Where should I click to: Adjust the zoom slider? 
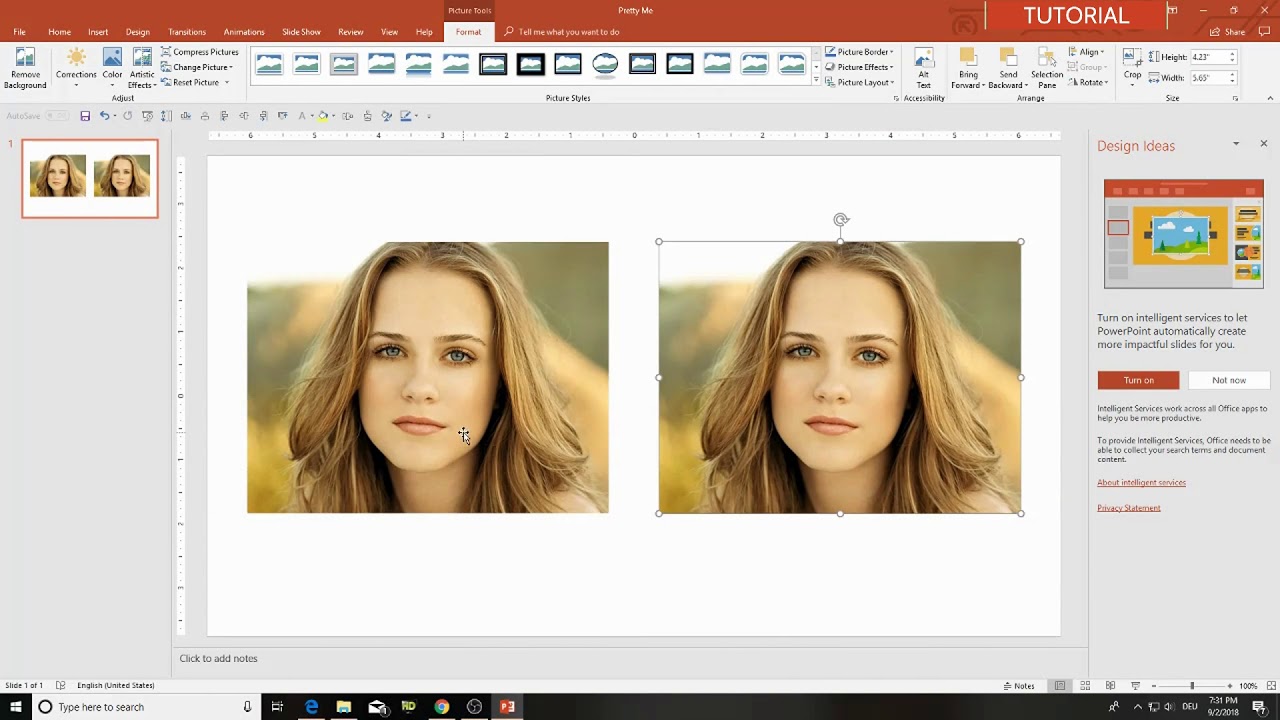(1191, 686)
